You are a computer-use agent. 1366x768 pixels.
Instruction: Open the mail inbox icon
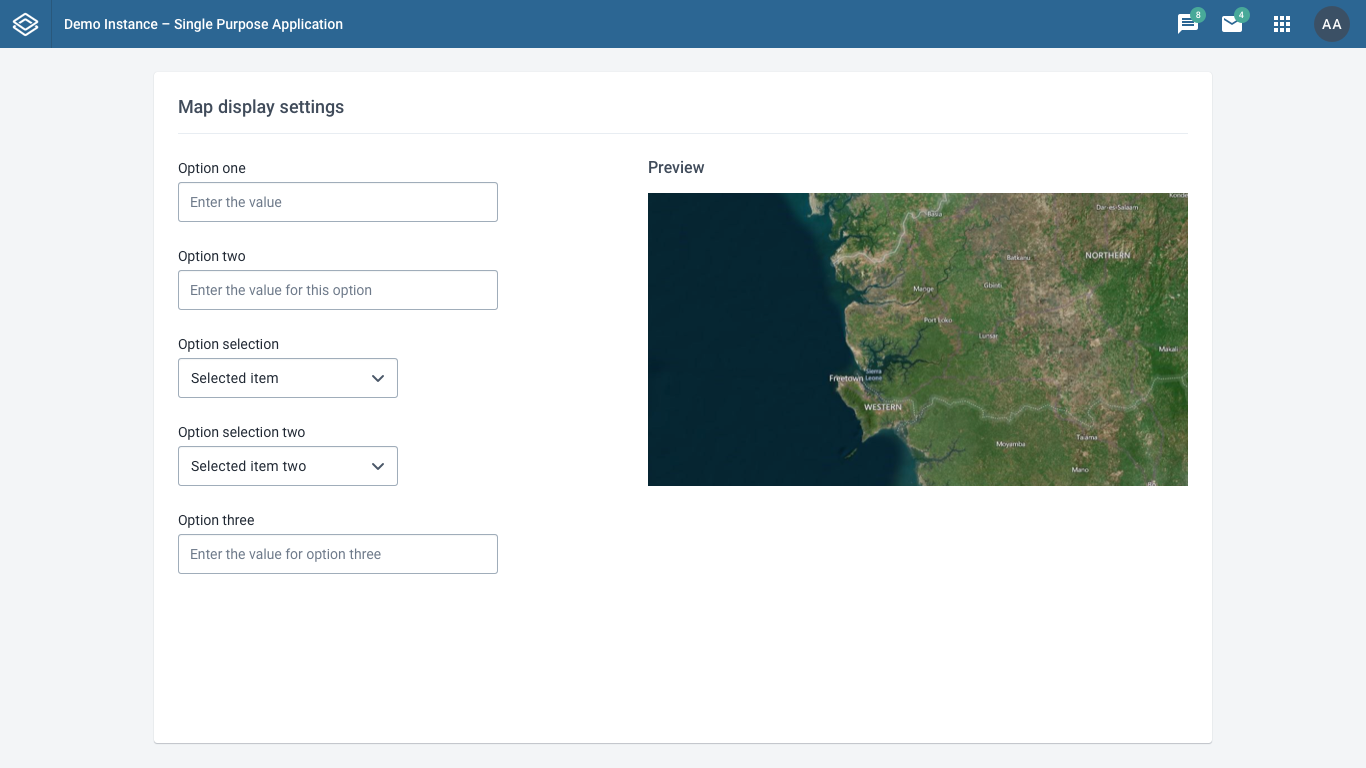click(x=1231, y=25)
